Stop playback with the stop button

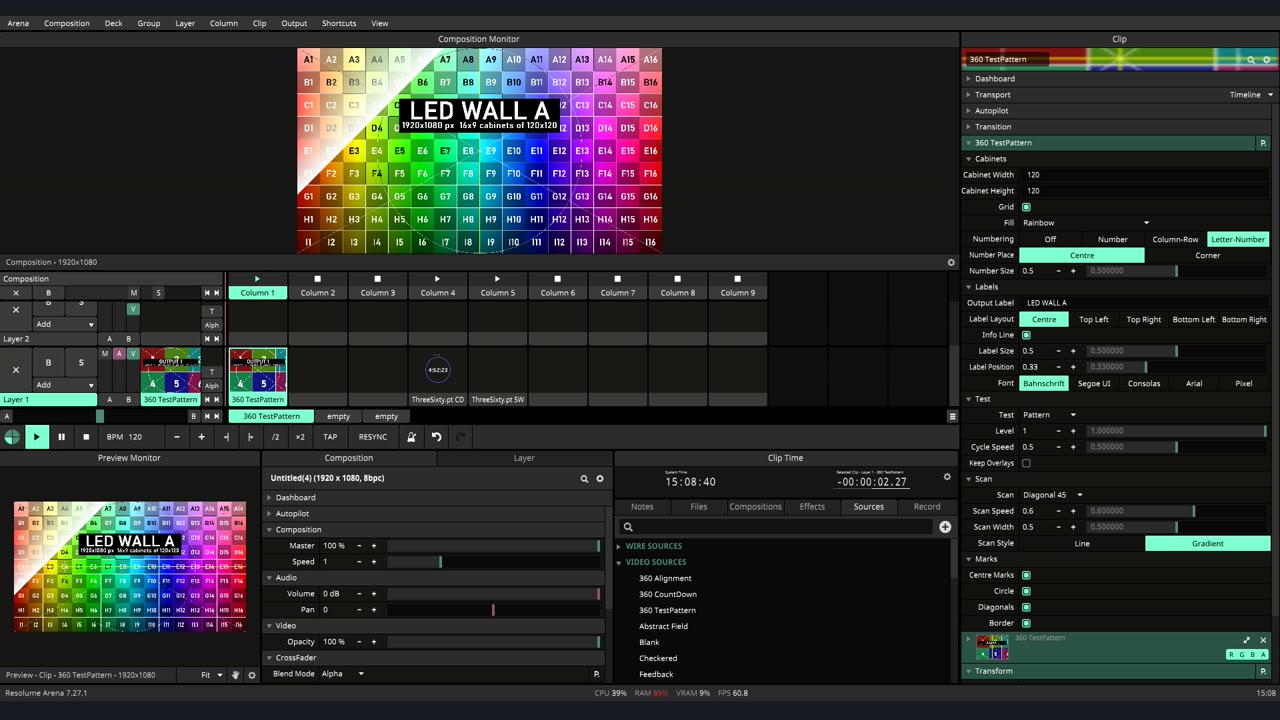click(86, 437)
